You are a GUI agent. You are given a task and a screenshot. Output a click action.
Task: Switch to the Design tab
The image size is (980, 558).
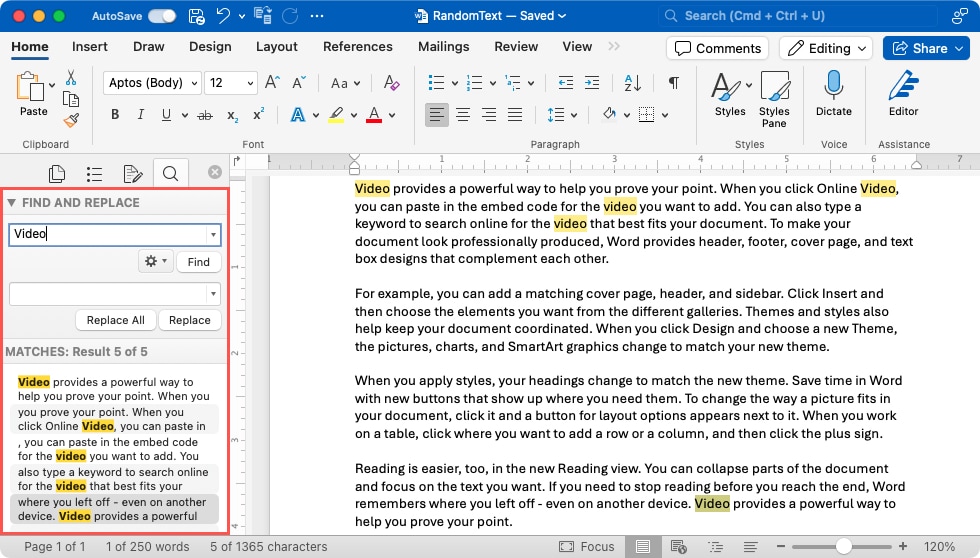point(210,46)
